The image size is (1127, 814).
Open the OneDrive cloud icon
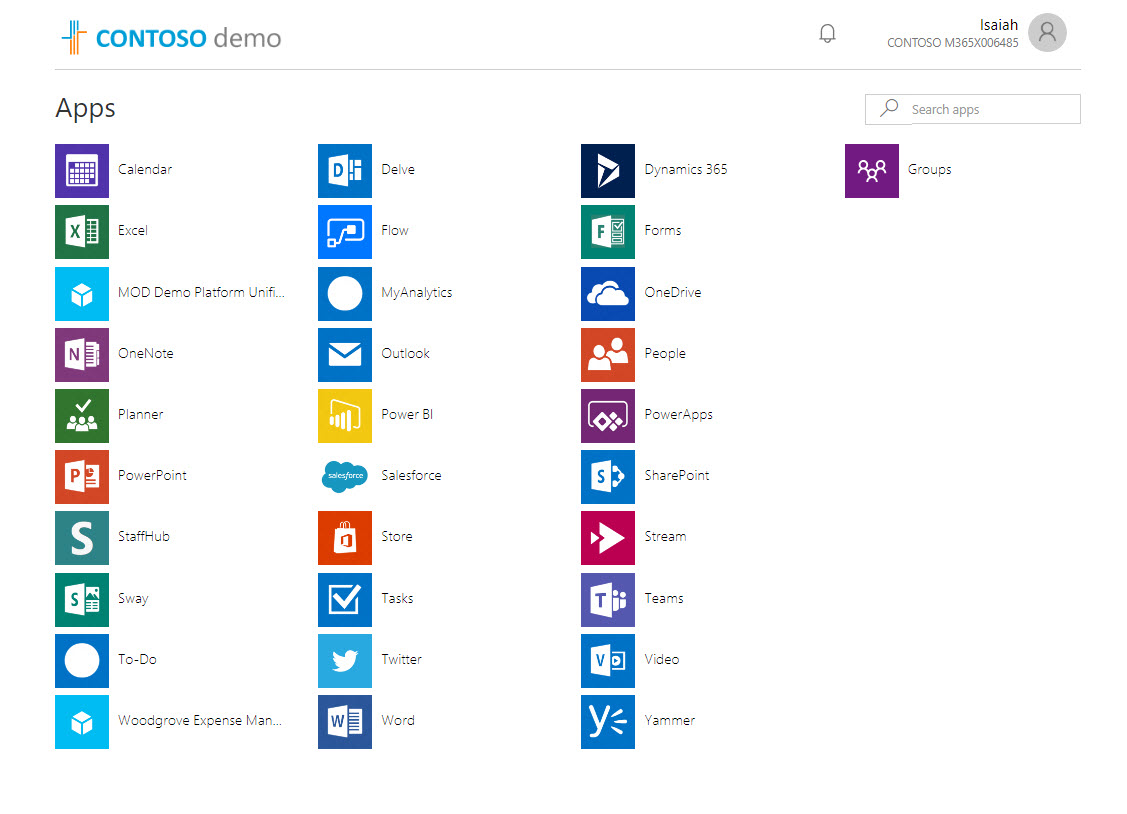608,294
